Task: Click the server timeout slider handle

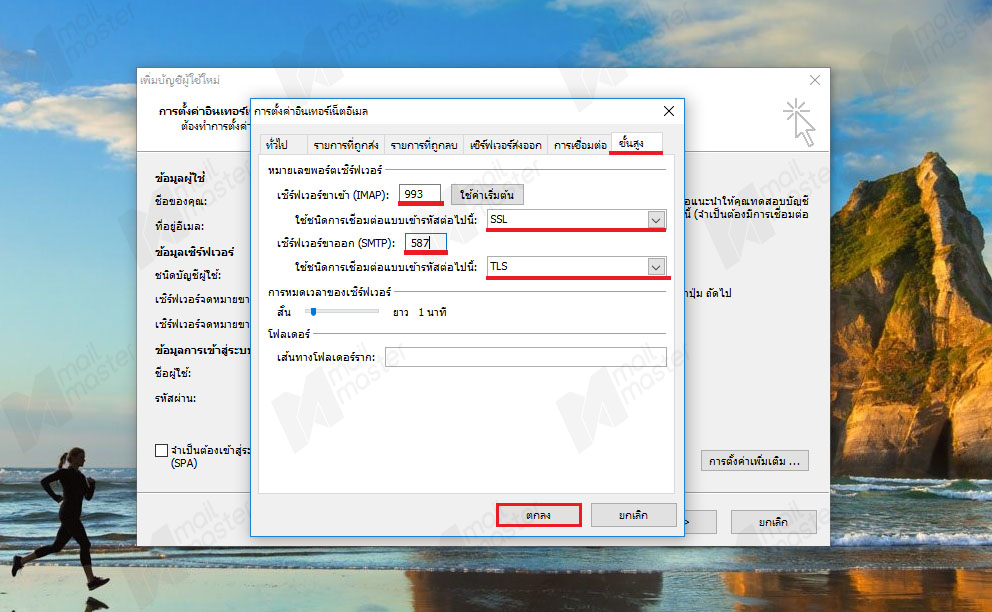Action: (x=311, y=312)
